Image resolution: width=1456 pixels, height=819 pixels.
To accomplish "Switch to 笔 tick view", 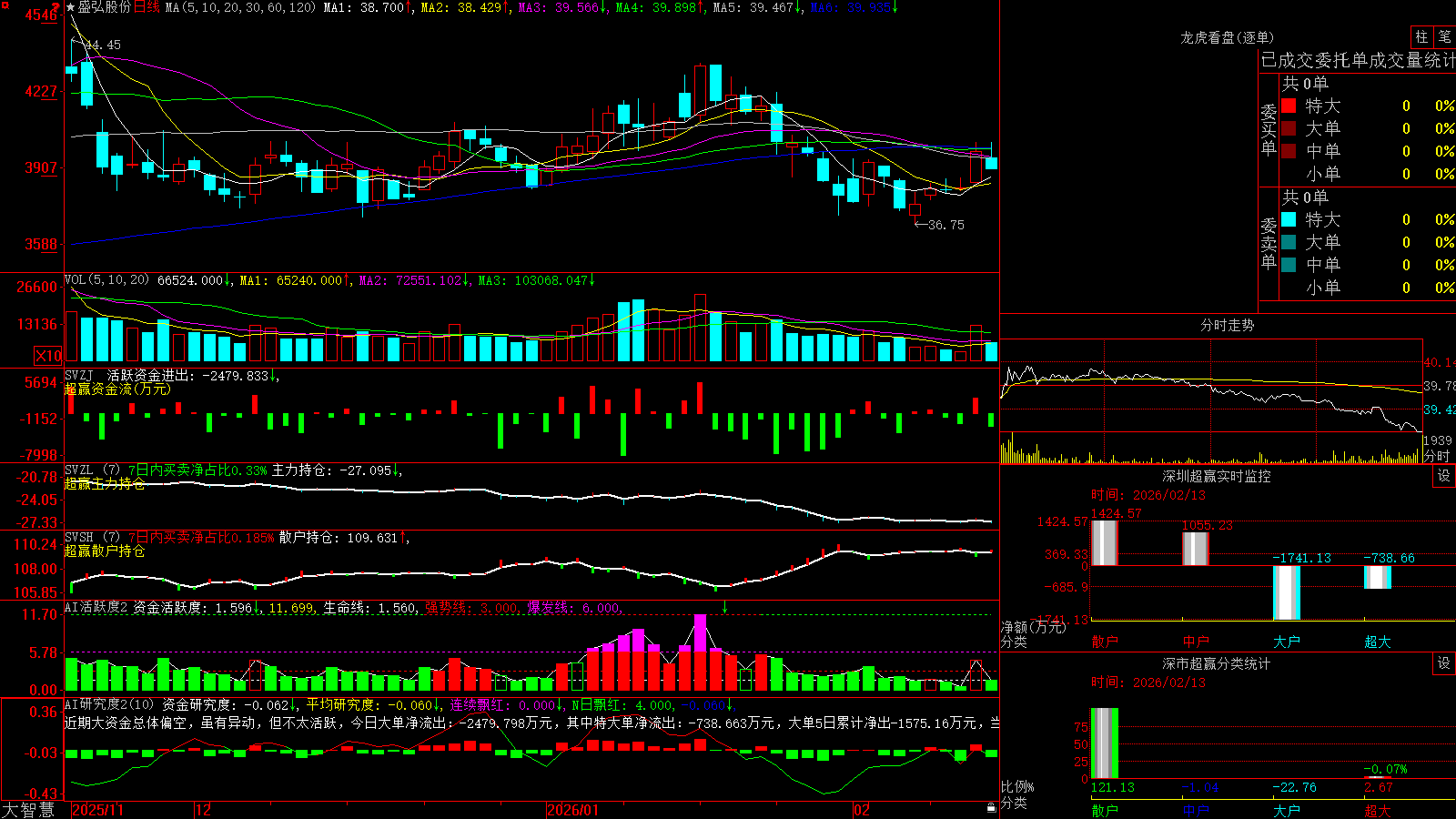I will click(1444, 37).
